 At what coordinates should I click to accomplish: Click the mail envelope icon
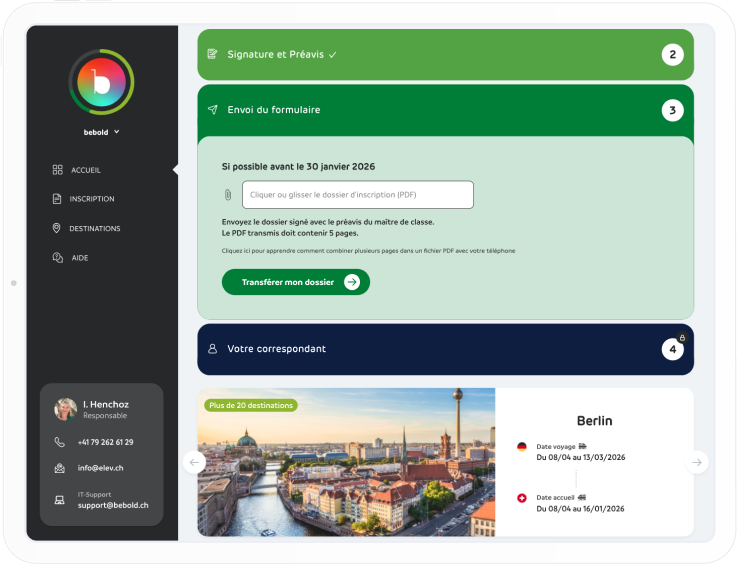coord(59,468)
